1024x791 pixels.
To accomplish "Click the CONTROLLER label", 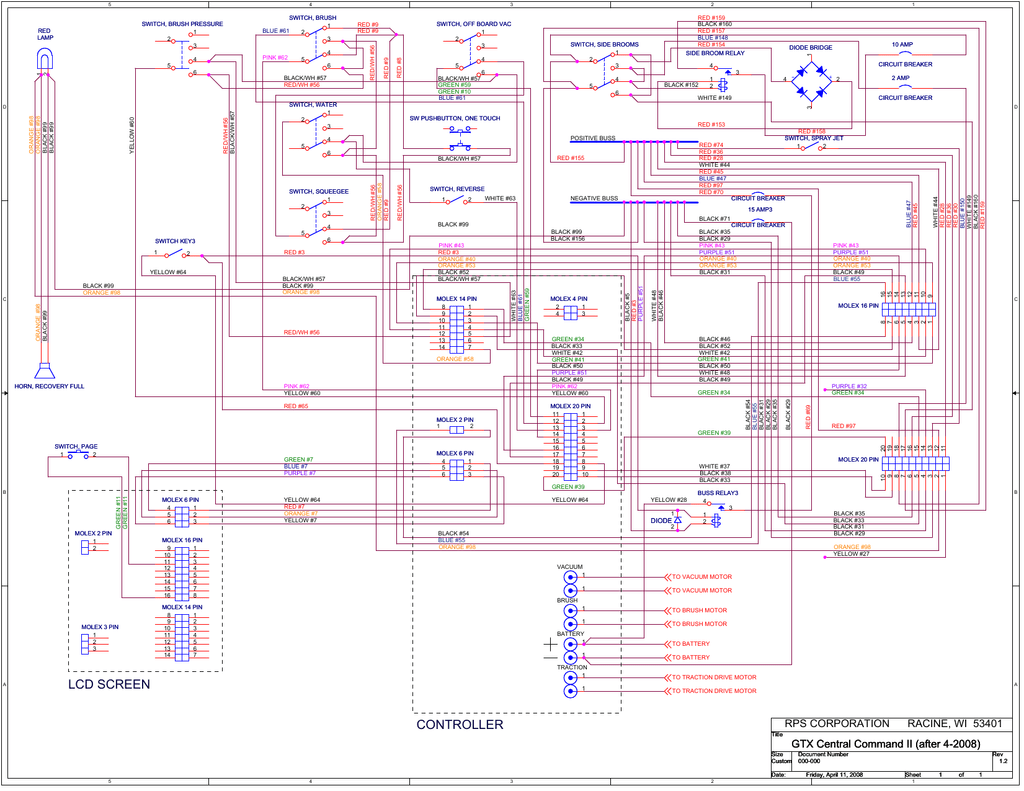I will pyautogui.click(x=459, y=725).
